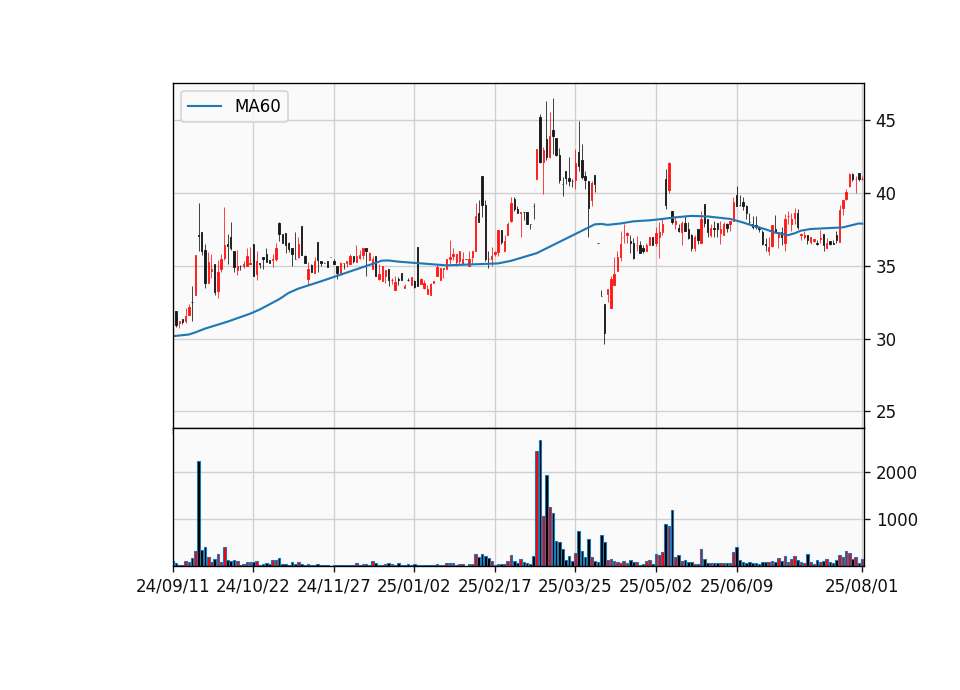960x690 pixels.
Task: Click the tallest volume bar in the volume panel
Action: pyautogui.click(x=540, y=503)
